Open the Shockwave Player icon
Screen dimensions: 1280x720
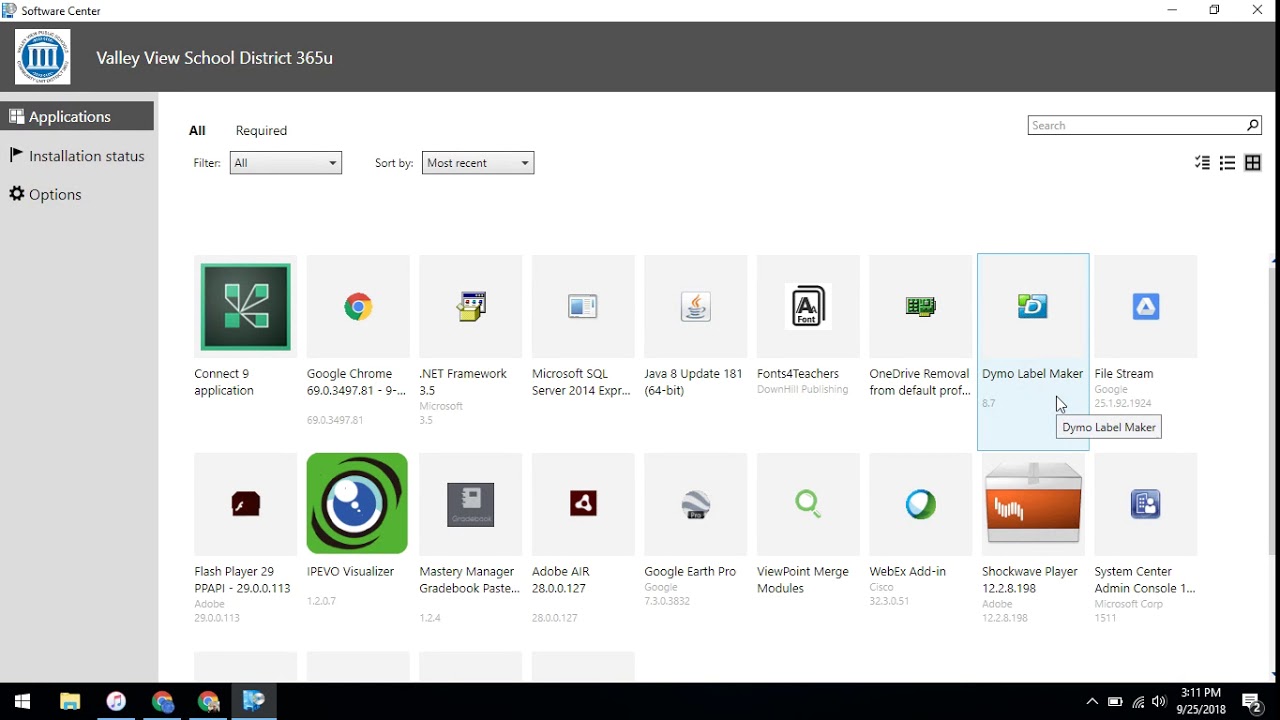click(1033, 504)
